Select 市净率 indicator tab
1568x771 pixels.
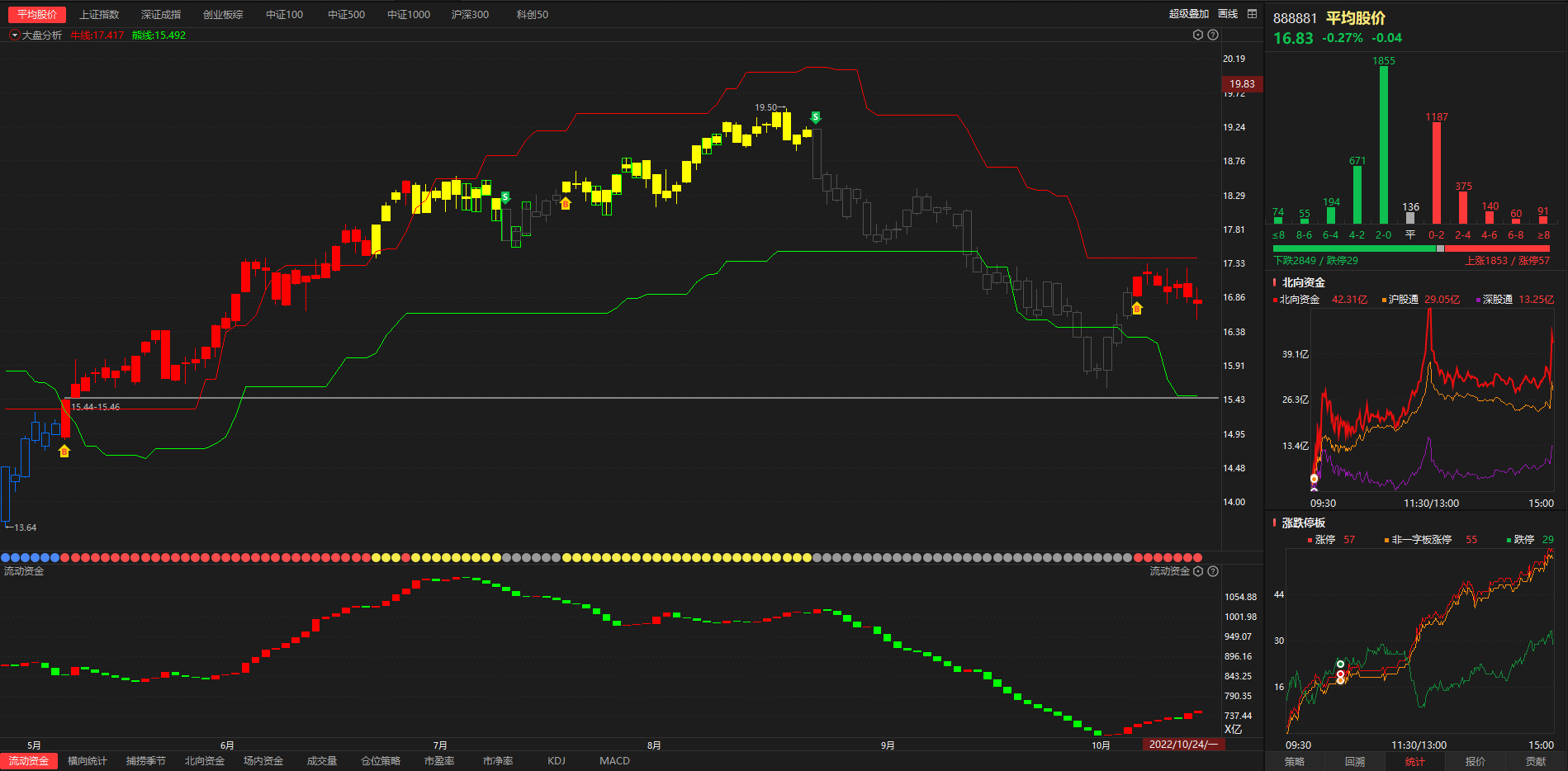click(498, 761)
